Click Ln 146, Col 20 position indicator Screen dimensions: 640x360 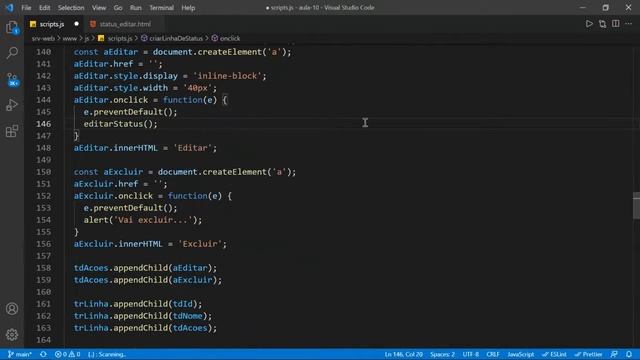click(x=403, y=354)
